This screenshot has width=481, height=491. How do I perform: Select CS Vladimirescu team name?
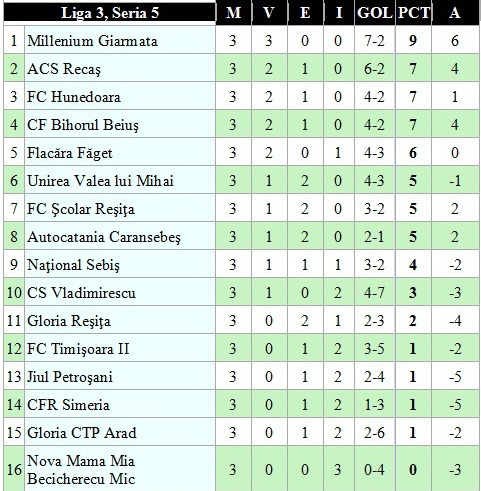coord(82,293)
